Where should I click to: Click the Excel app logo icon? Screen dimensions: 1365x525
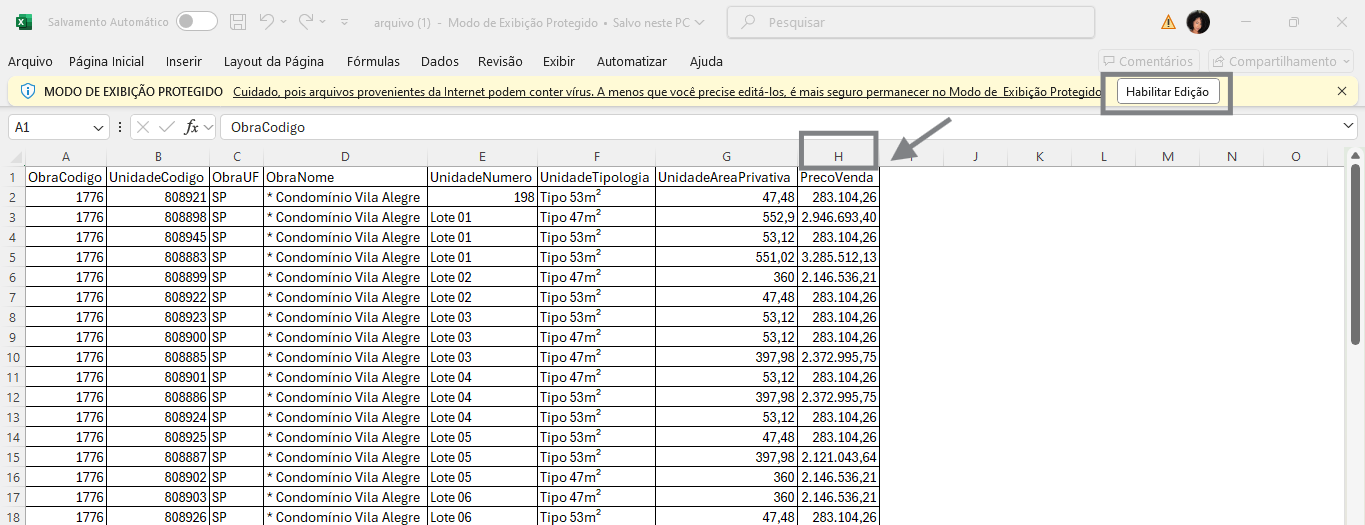click(24, 22)
